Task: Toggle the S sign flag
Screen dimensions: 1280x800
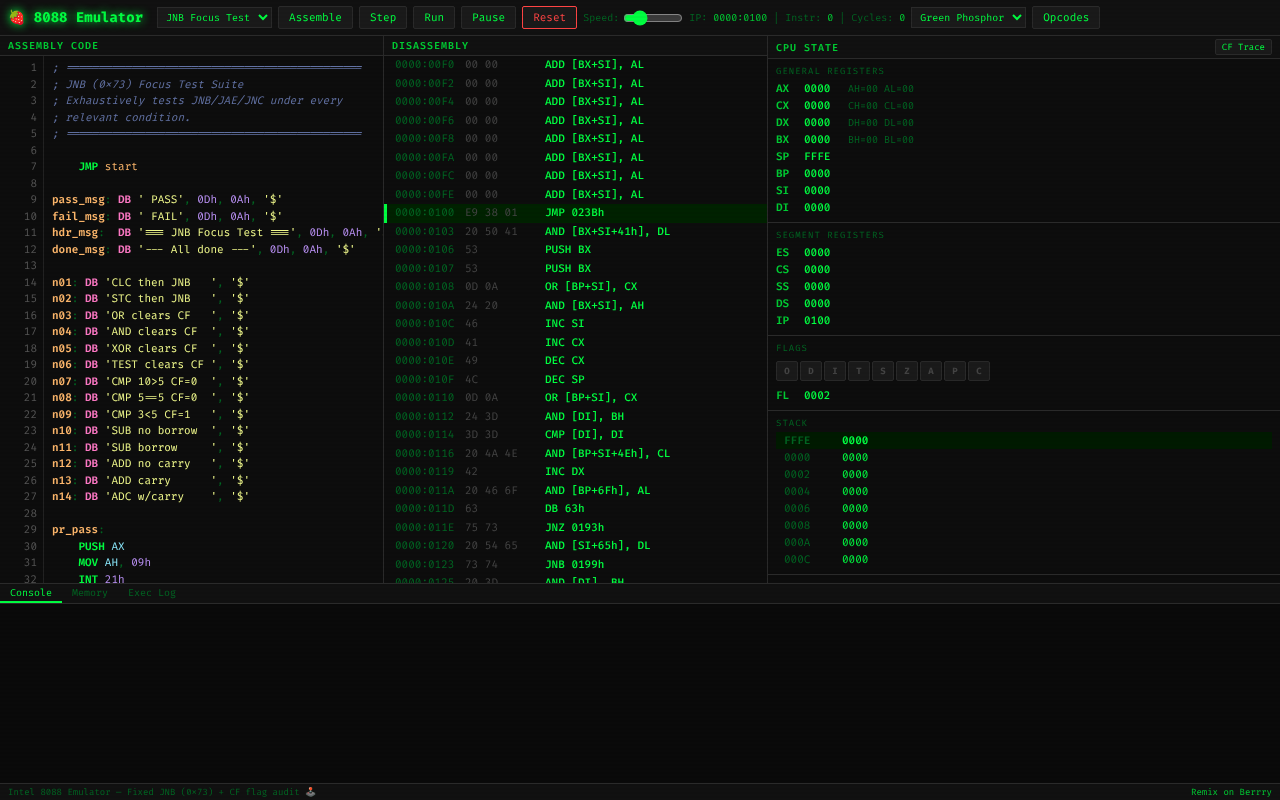Action: pos(883,371)
